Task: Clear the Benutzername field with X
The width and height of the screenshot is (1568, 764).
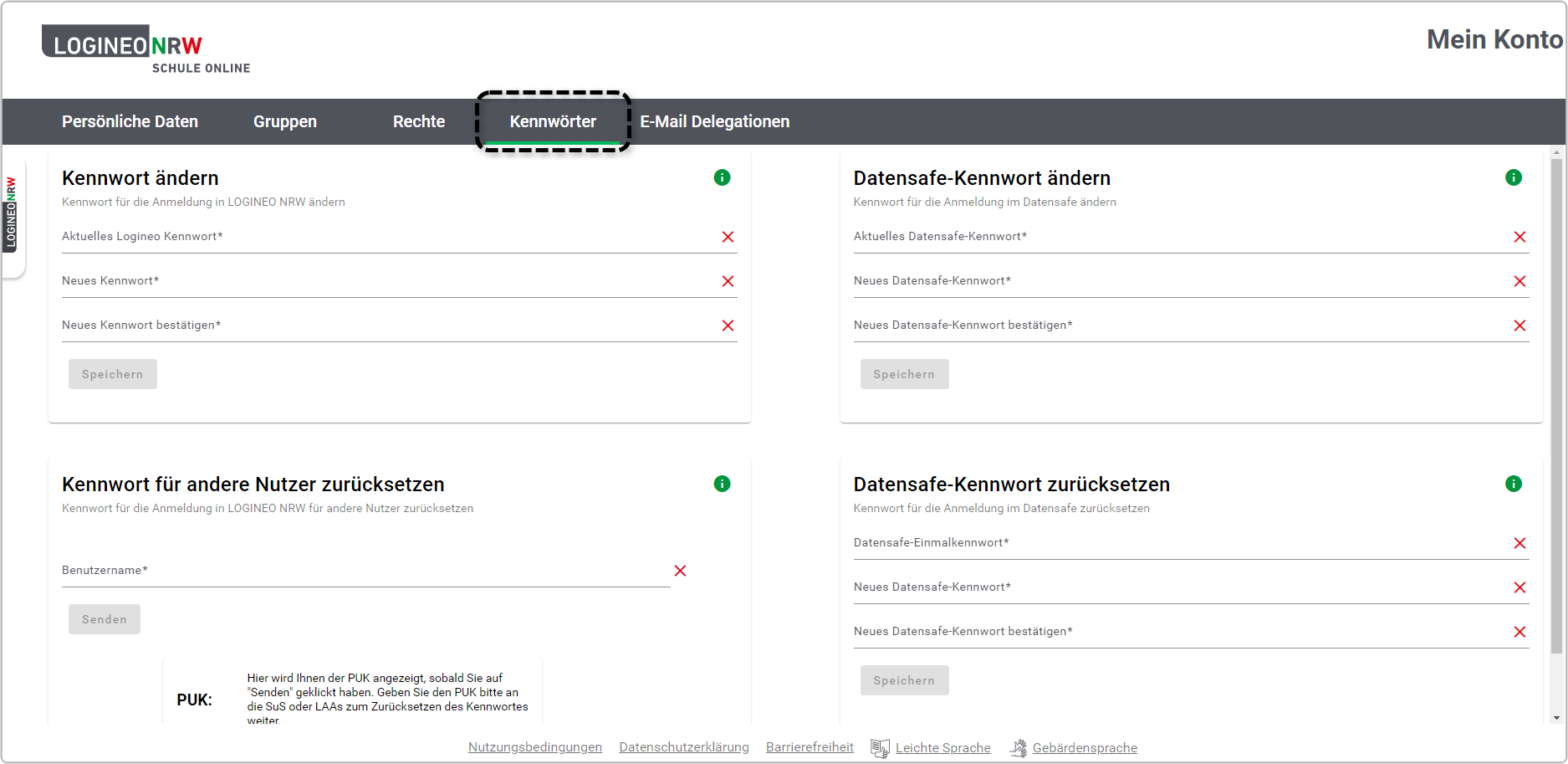Action: (x=681, y=571)
